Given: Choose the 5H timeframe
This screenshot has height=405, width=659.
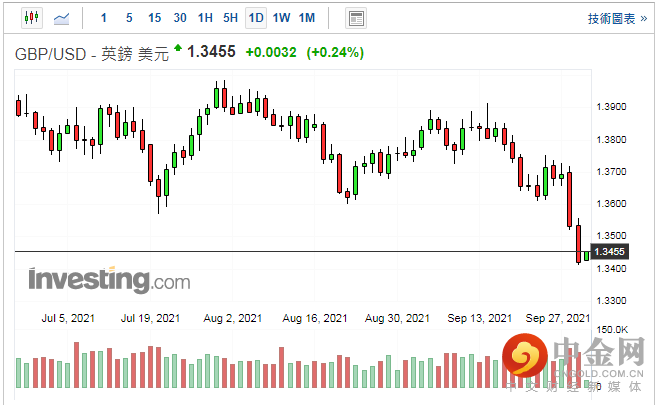Looking at the screenshot, I should click(230, 18).
